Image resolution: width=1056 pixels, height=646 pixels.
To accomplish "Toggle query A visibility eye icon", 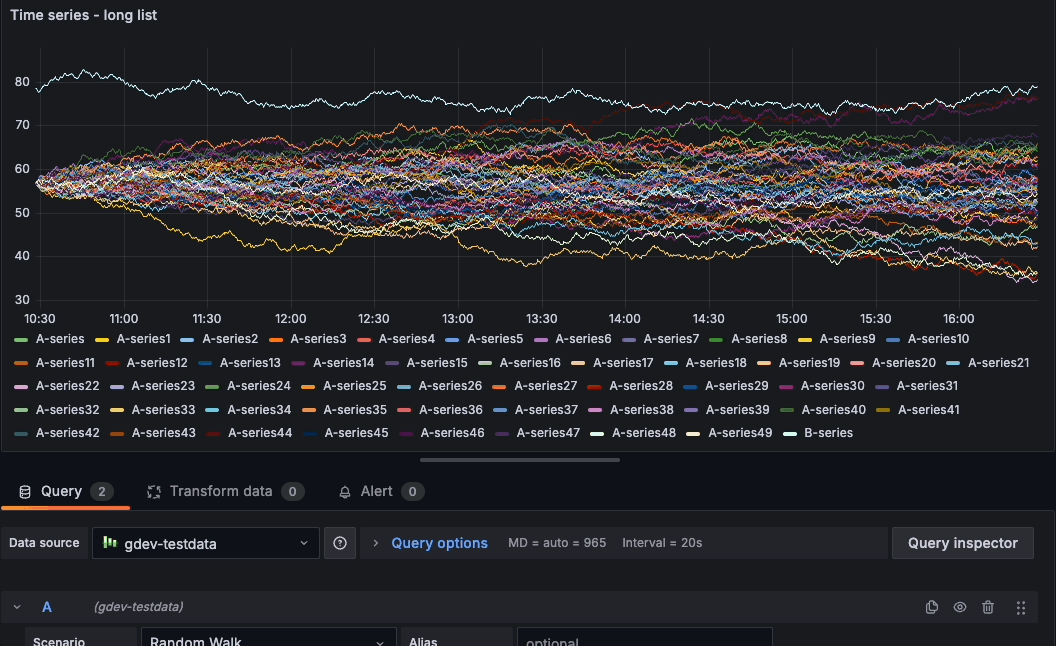I will click(x=960, y=607).
